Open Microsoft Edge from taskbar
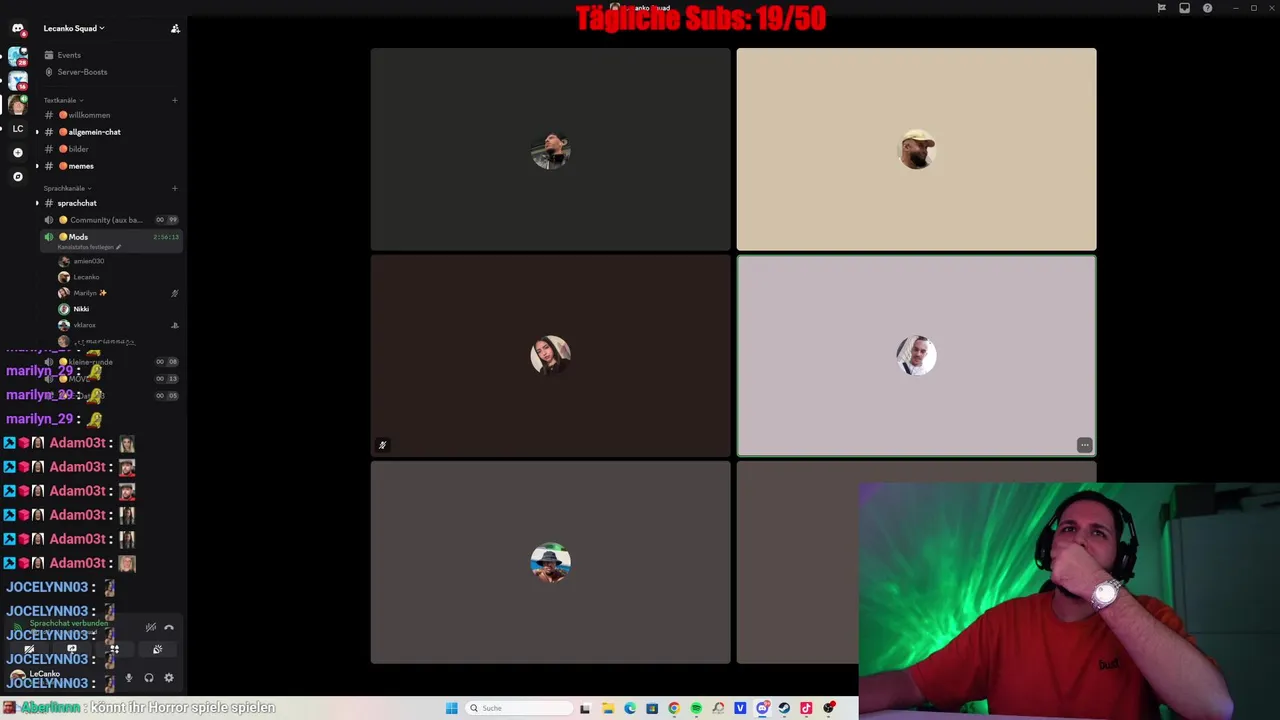1280x720 pixels. click(630, 708)
